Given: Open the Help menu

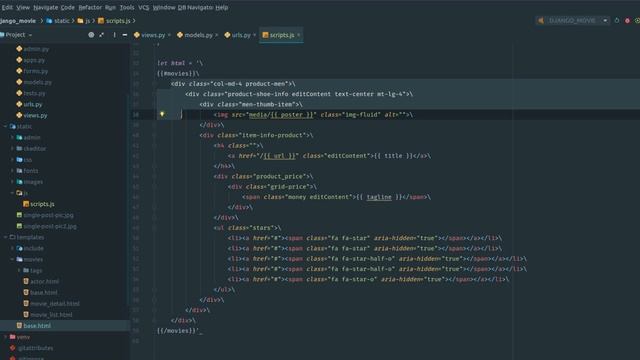Looking at the screenshot, I should pyautogui.click(x=222, y=7).
